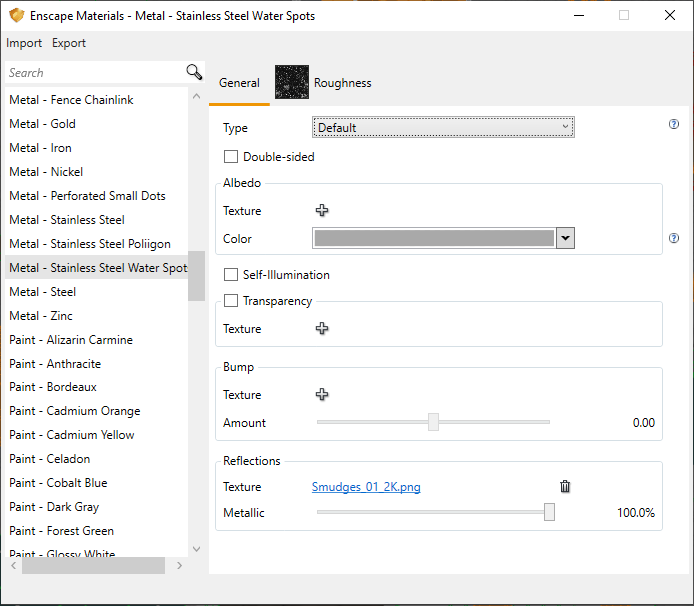Click the material list vertical scrollbar thumb
The image size is (694, 606).
196,276
